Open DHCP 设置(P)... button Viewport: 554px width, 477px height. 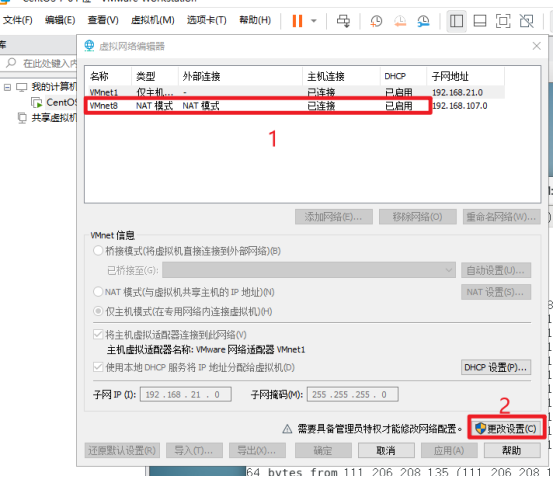click(496, 367)
